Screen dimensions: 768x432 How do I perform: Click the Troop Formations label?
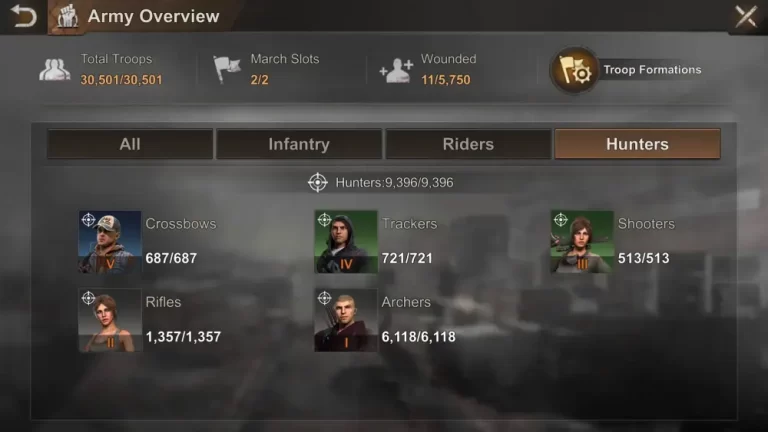(652, 70)
